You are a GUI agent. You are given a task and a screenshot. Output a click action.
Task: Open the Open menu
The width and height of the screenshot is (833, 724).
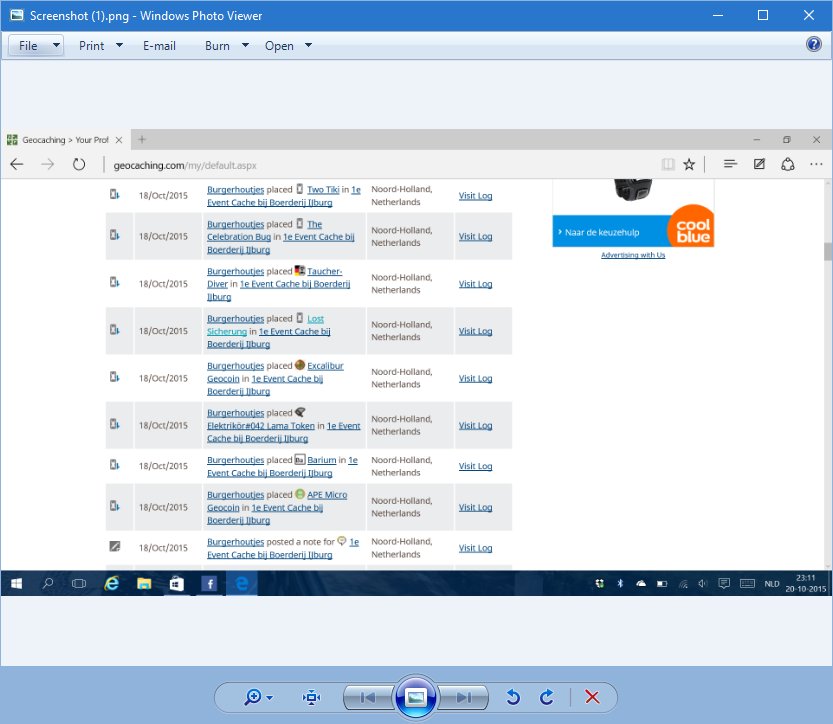(279, 46)
